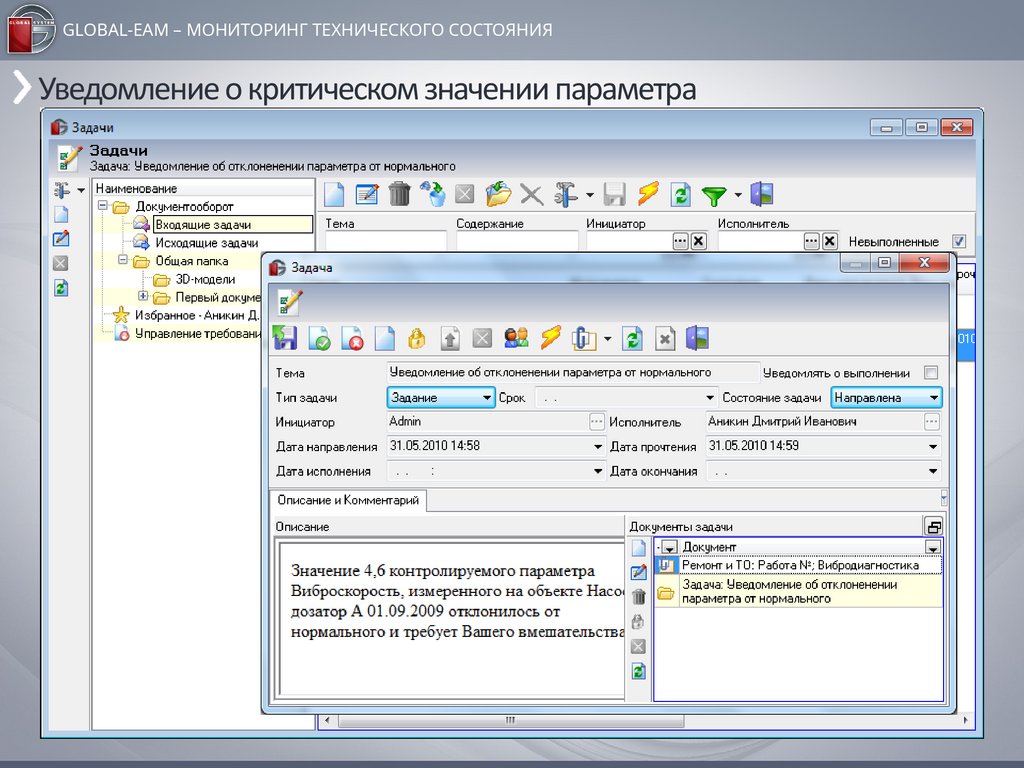
Task: Open the Состояние задачи dropdown
Action: 934,398
